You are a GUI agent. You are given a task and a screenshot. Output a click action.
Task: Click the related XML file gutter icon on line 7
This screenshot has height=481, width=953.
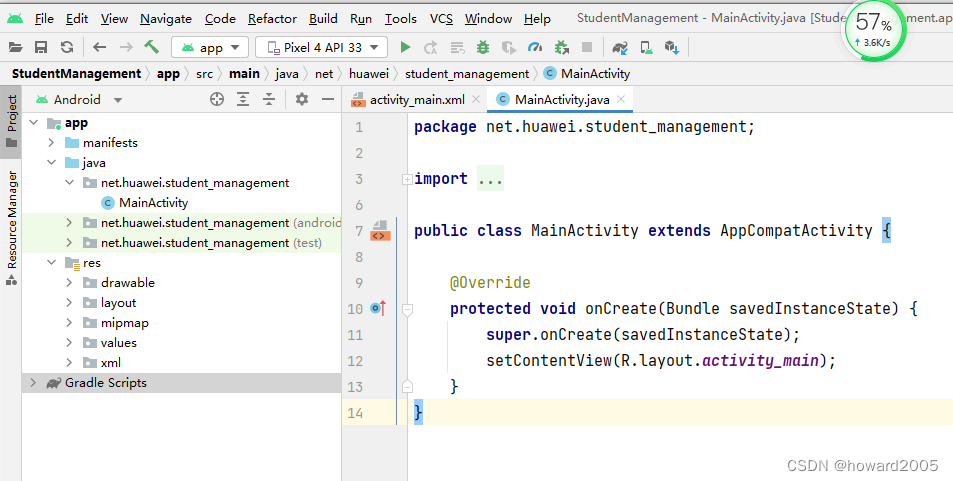(x=380, y=231)
